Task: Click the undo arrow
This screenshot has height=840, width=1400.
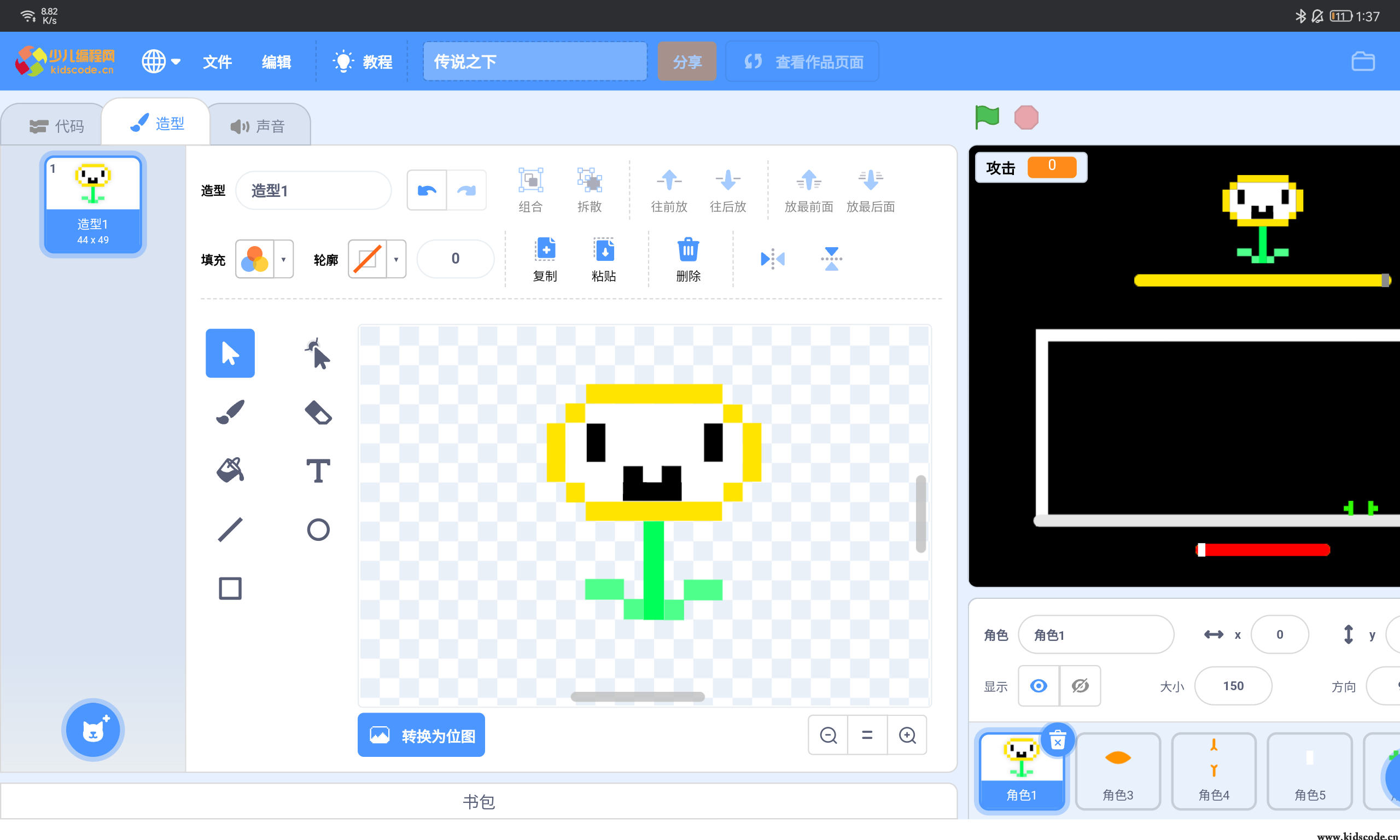Action: coord(427,190)
